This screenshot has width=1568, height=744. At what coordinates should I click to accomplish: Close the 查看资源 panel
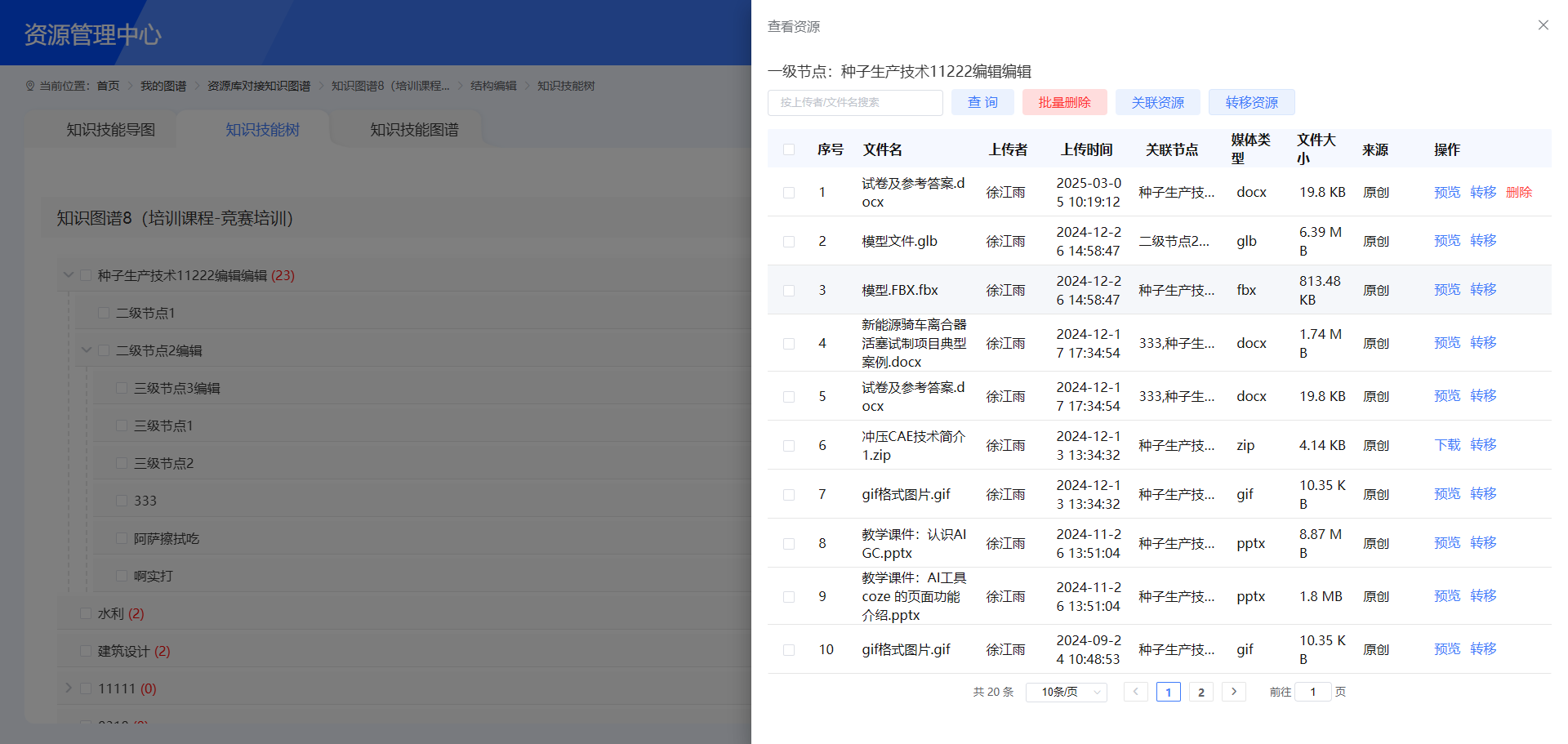[x=1543, y=25]
